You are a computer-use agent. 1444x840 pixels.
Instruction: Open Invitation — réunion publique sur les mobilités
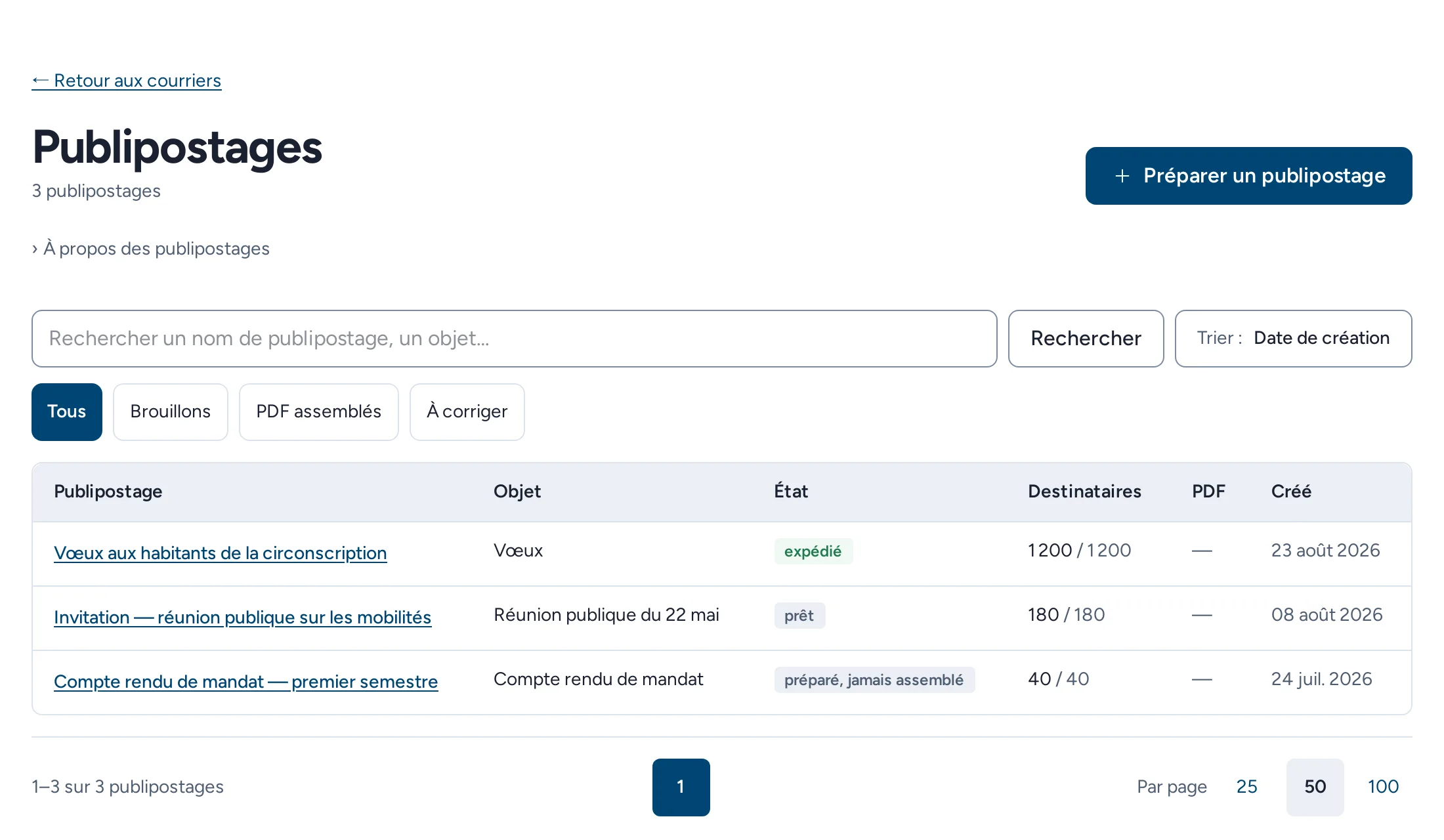click(243, 618)
